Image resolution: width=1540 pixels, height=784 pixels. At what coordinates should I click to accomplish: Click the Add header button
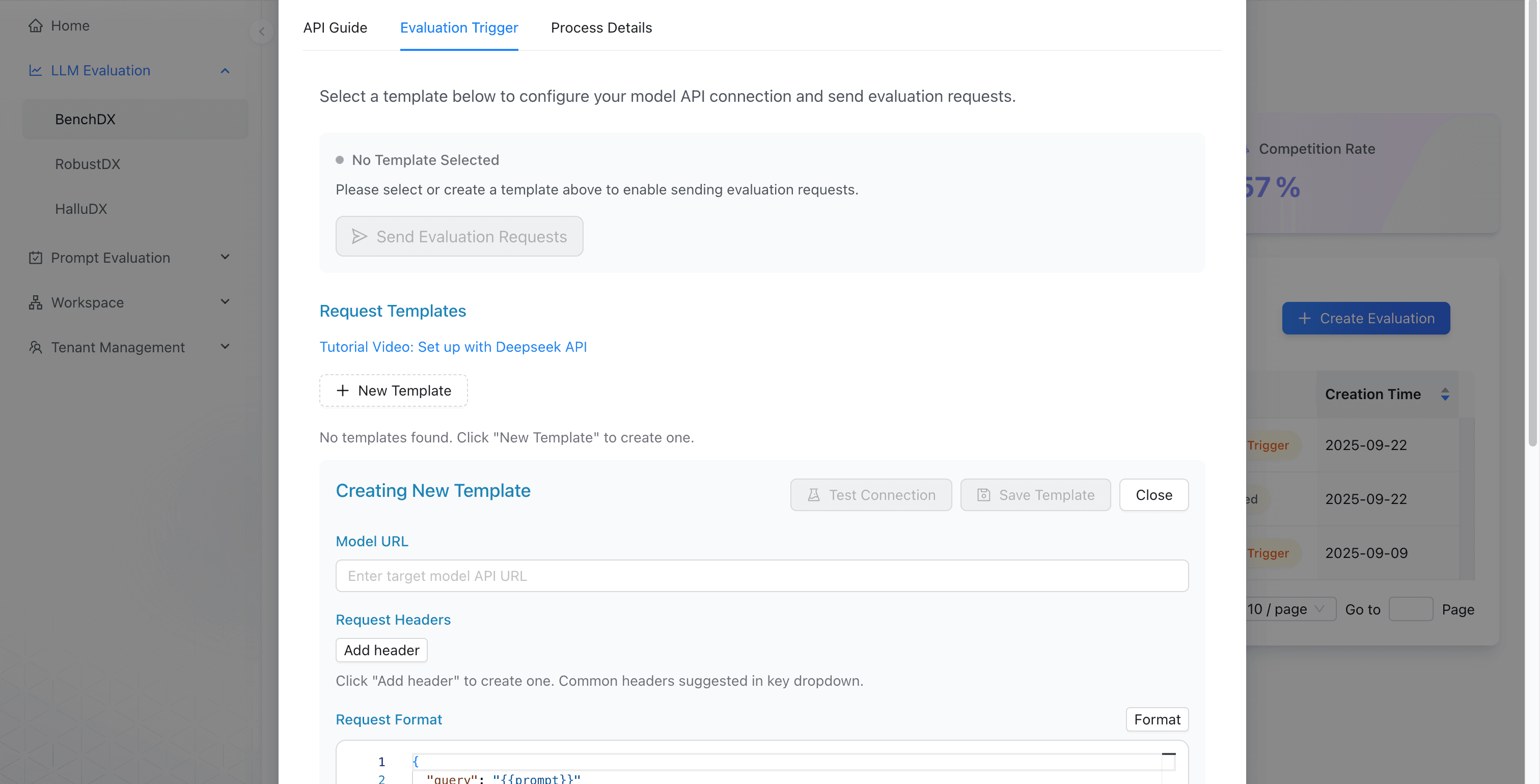[x=381, y=650]
